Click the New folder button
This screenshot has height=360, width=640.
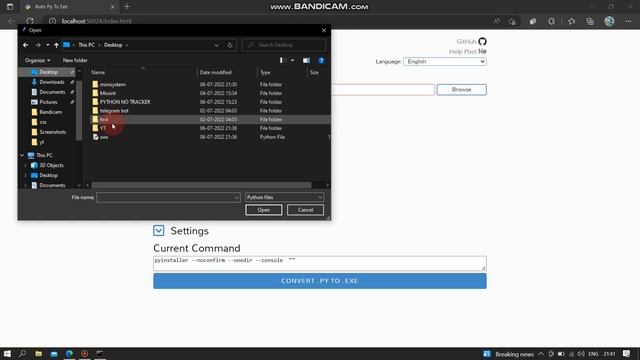pos(75,60)
